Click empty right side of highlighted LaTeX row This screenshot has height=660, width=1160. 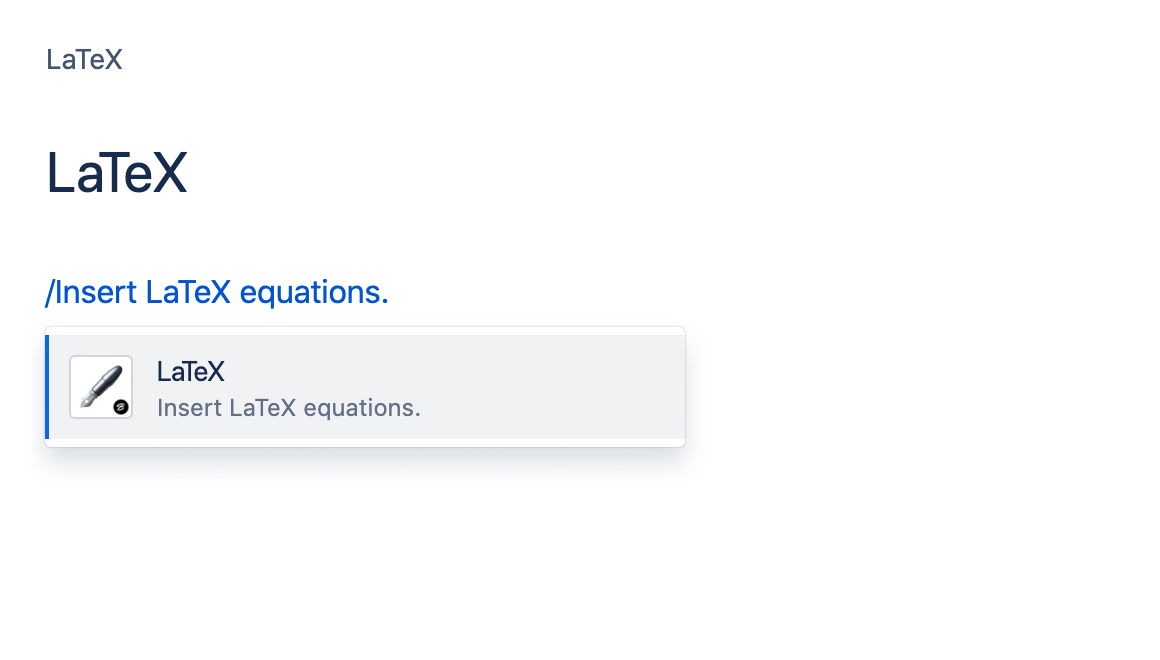click(560, 387)
